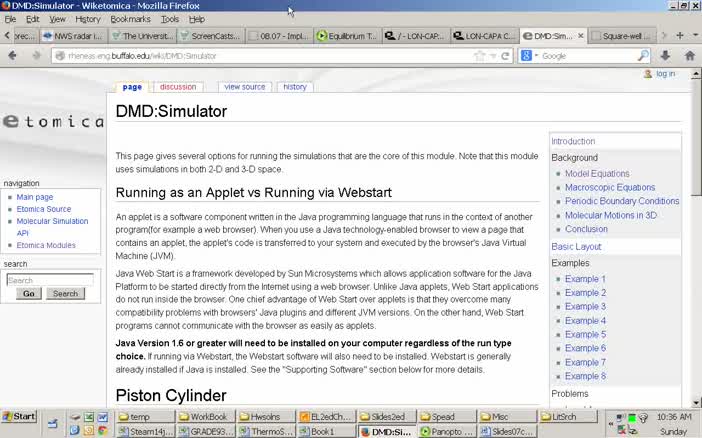This screenshot has height=438, width=702.
Task: Switch to the Book1 Excel window
Action: coord(326,431)
